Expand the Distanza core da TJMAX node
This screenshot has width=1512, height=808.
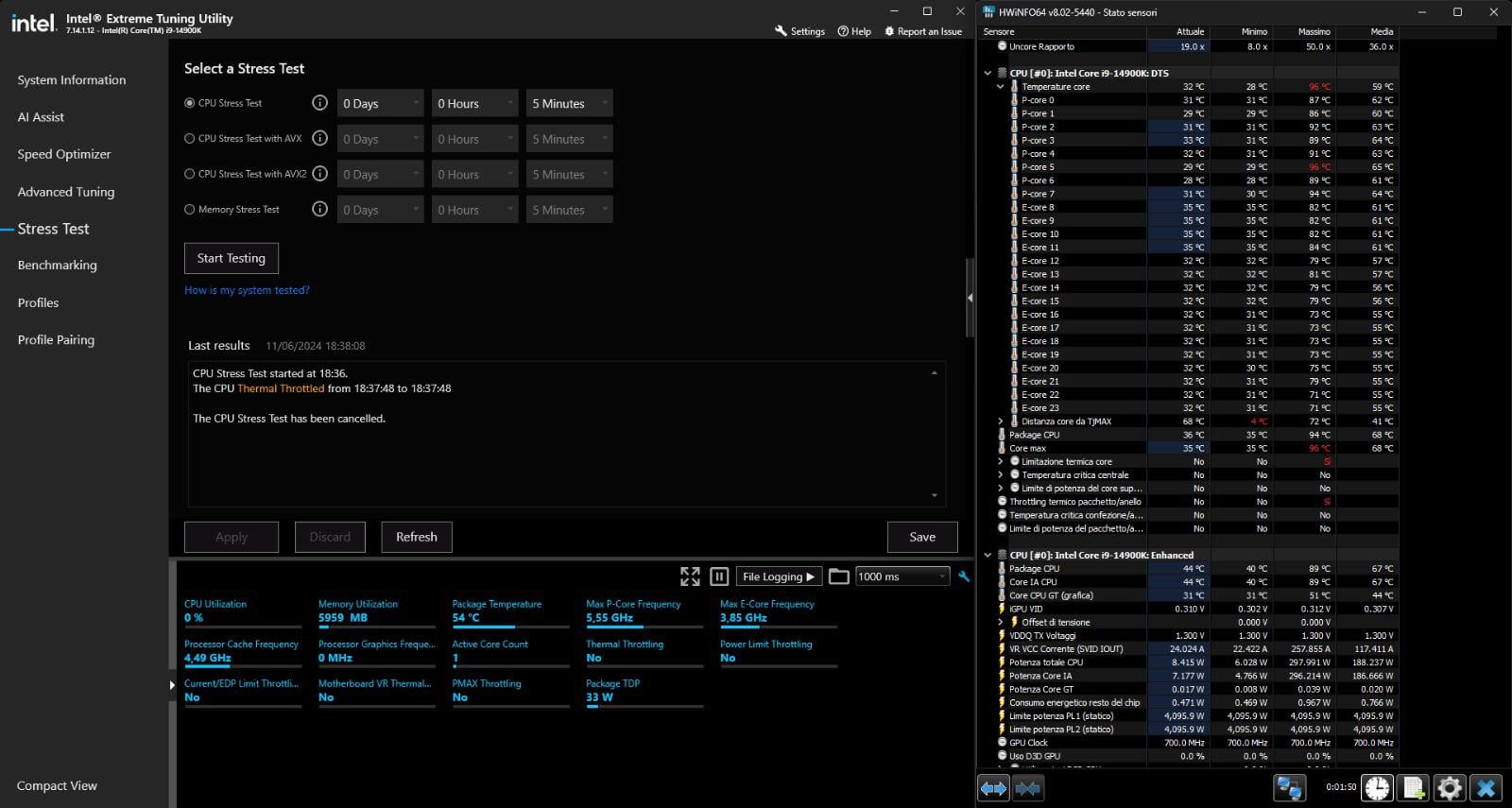coord(1000,421)
